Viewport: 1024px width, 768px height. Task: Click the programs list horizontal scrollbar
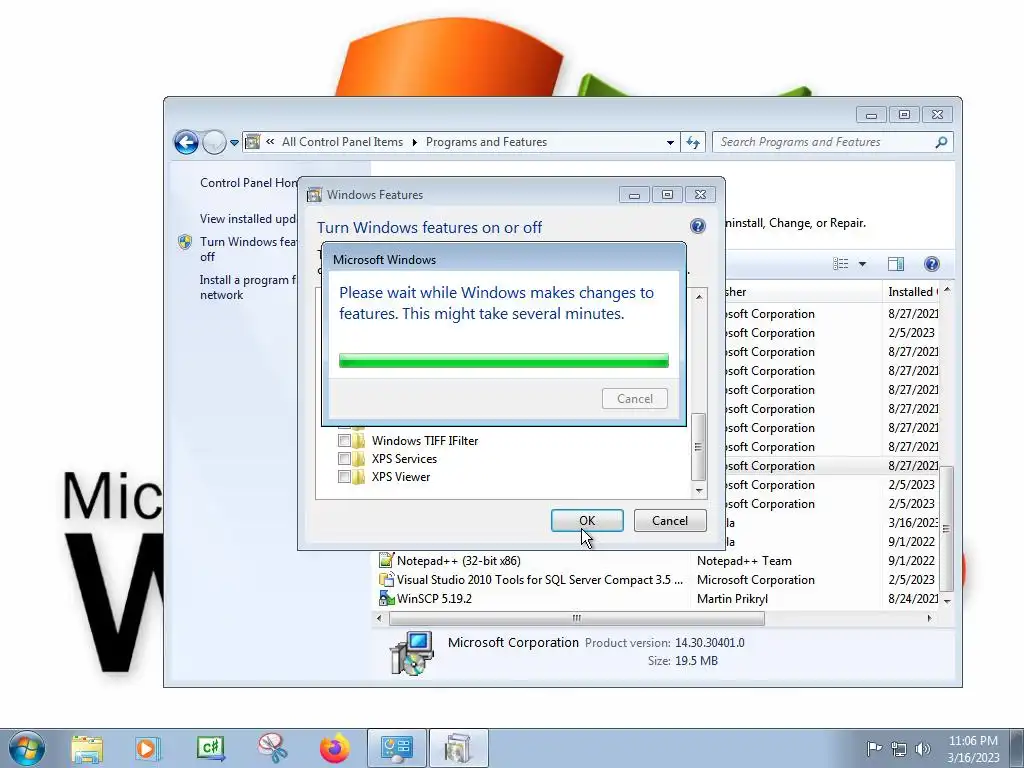coord(577,618)
